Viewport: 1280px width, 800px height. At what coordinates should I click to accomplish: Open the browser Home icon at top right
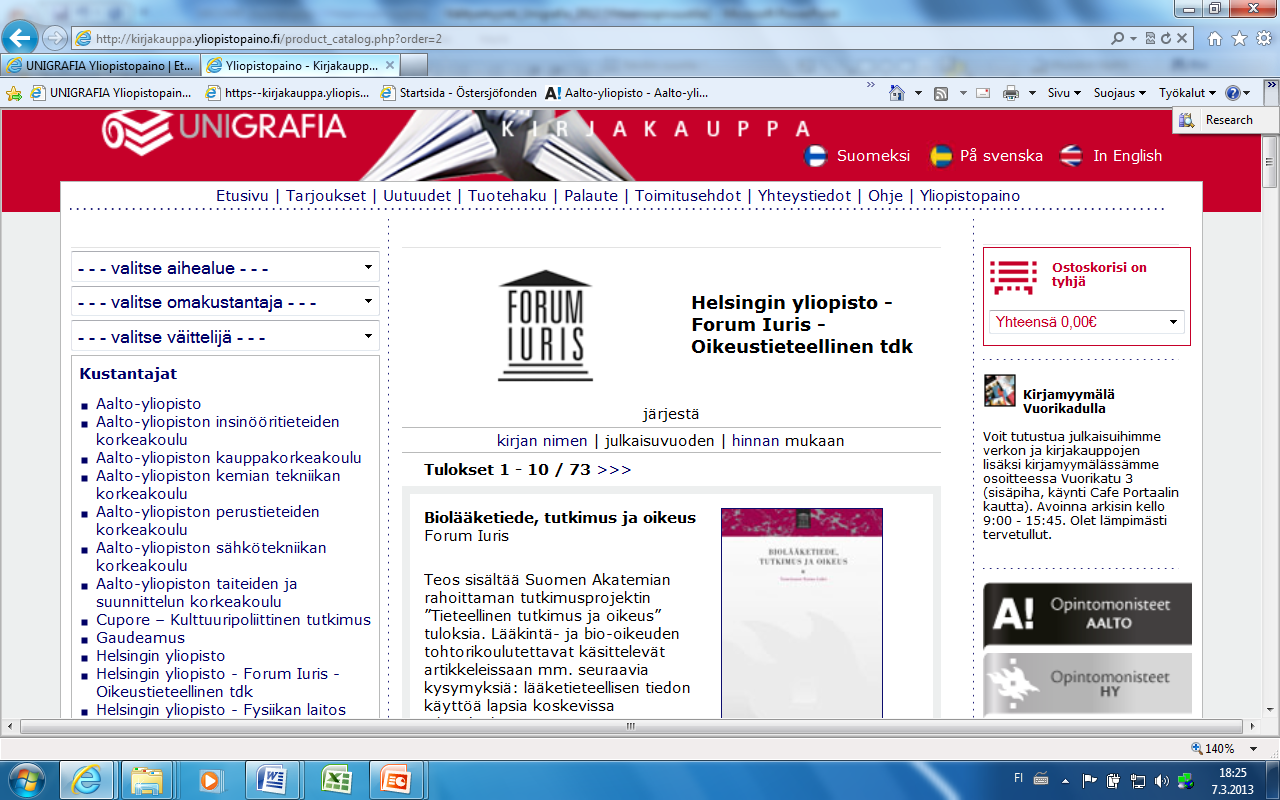pos(1215,38)
